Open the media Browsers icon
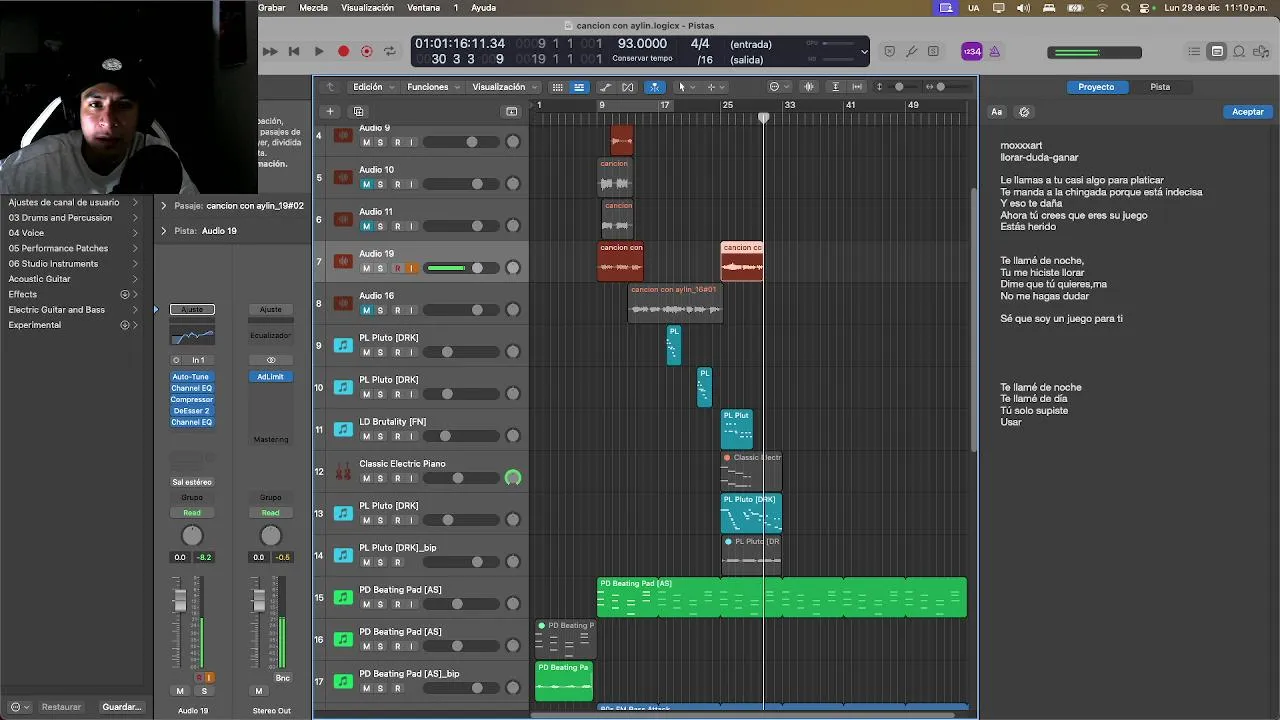 tap(1260, 51)
